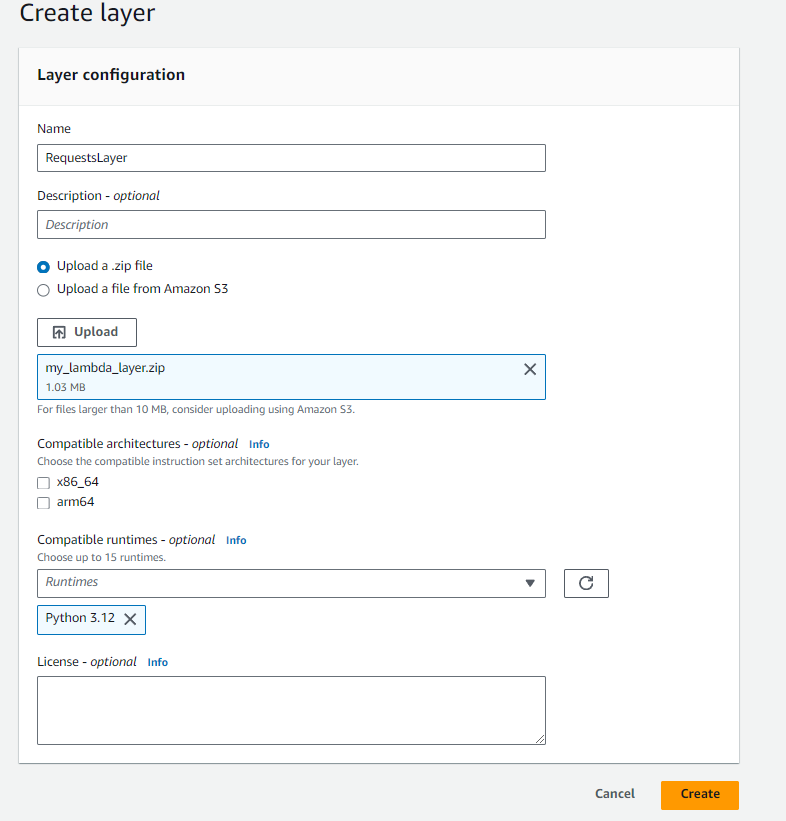Select Upload a file from Amazon S3
786x821 pixels.
tap(43, 290)
